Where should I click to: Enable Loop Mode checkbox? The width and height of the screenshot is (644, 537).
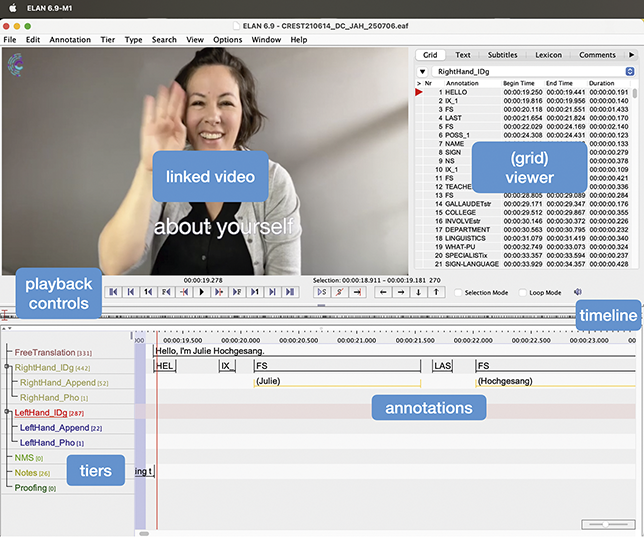(522, 293)
